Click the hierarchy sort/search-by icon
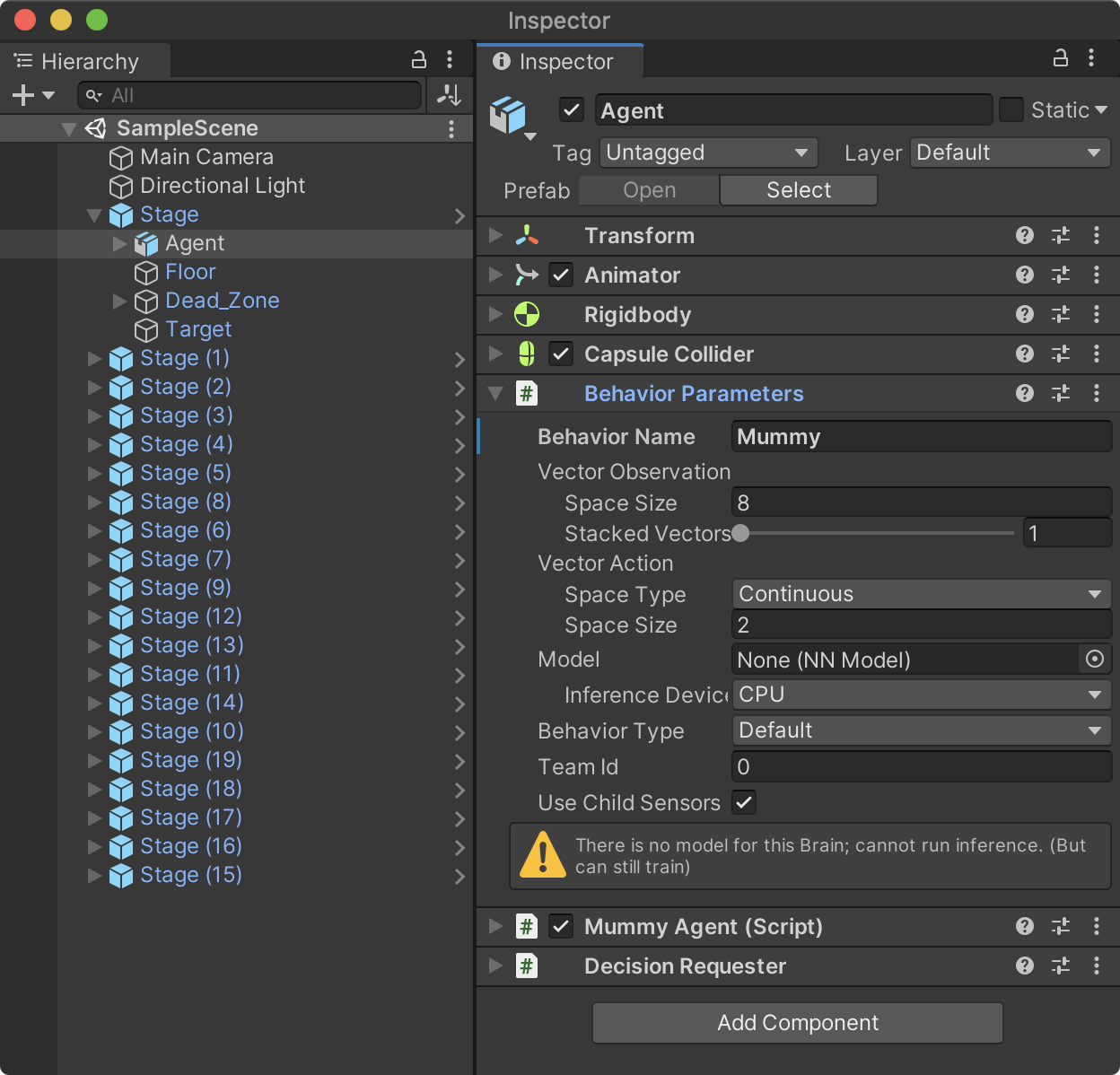The width and height of the screenshot is (1120, 1075). (449, 94)
